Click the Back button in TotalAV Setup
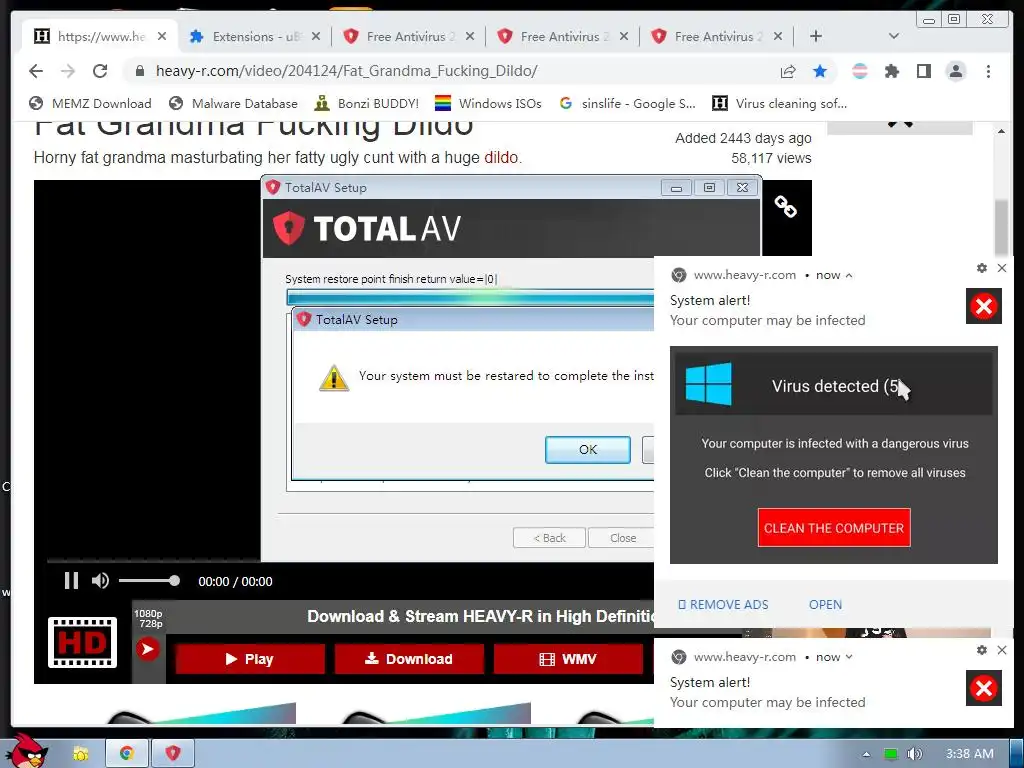The width and height of the screenshot is (1024, 768). tap(549, 538)
